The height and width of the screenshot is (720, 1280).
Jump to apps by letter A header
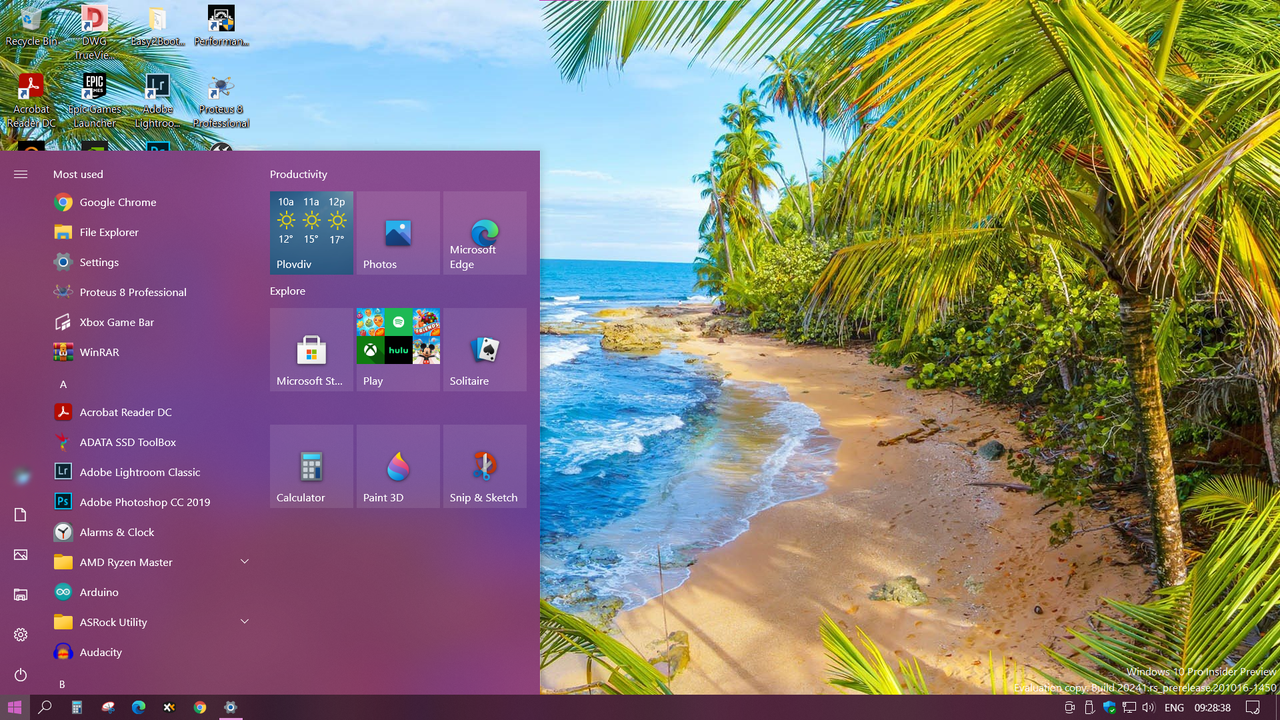63,384
